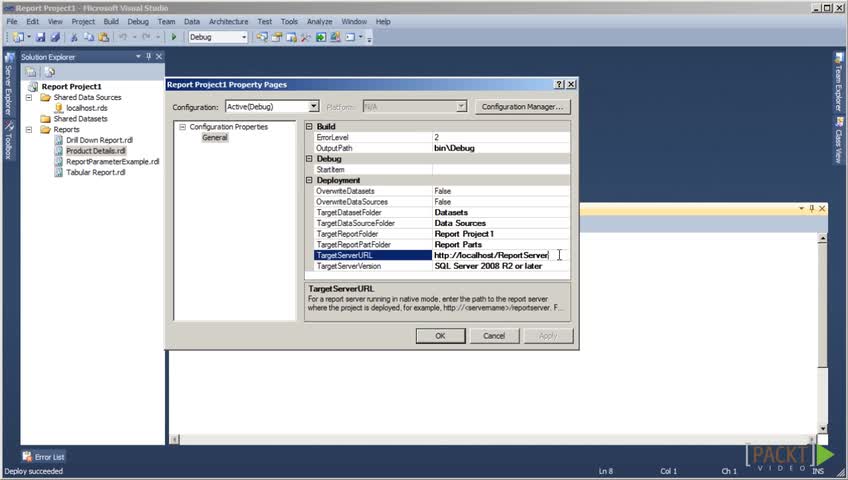Click the Extension Manager toolbar icon
The height and width of the screenshot is (480, 848).
click(x=335, y=37)
